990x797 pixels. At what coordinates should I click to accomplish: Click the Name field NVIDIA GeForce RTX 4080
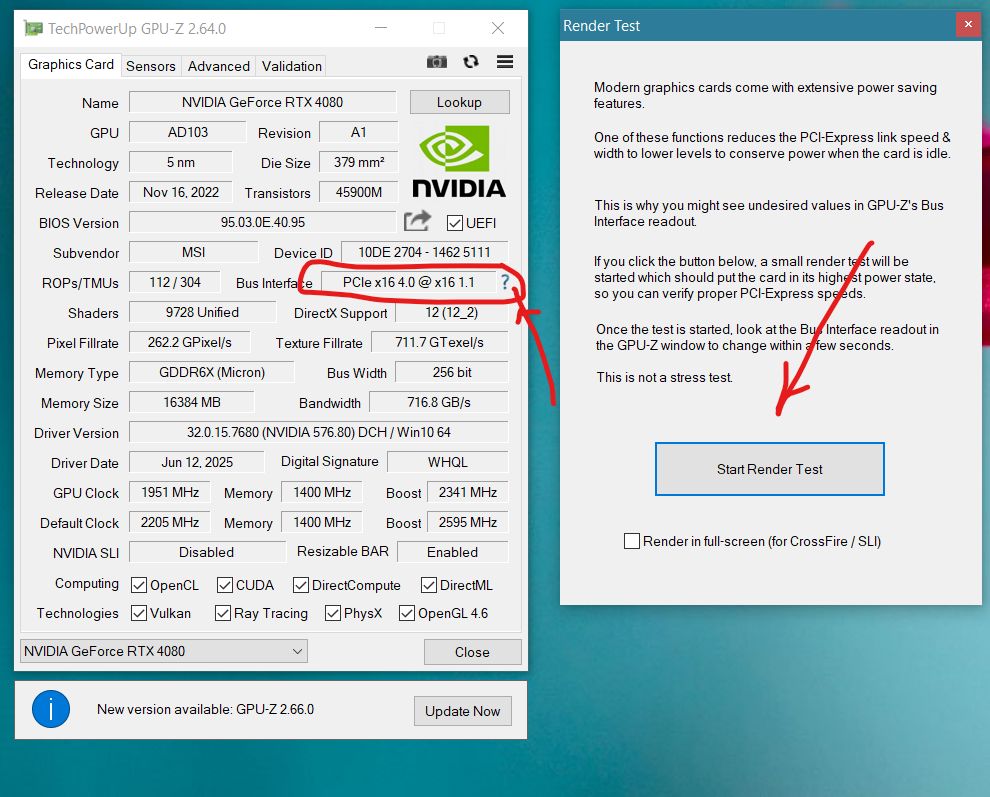(x=263, y=102)
